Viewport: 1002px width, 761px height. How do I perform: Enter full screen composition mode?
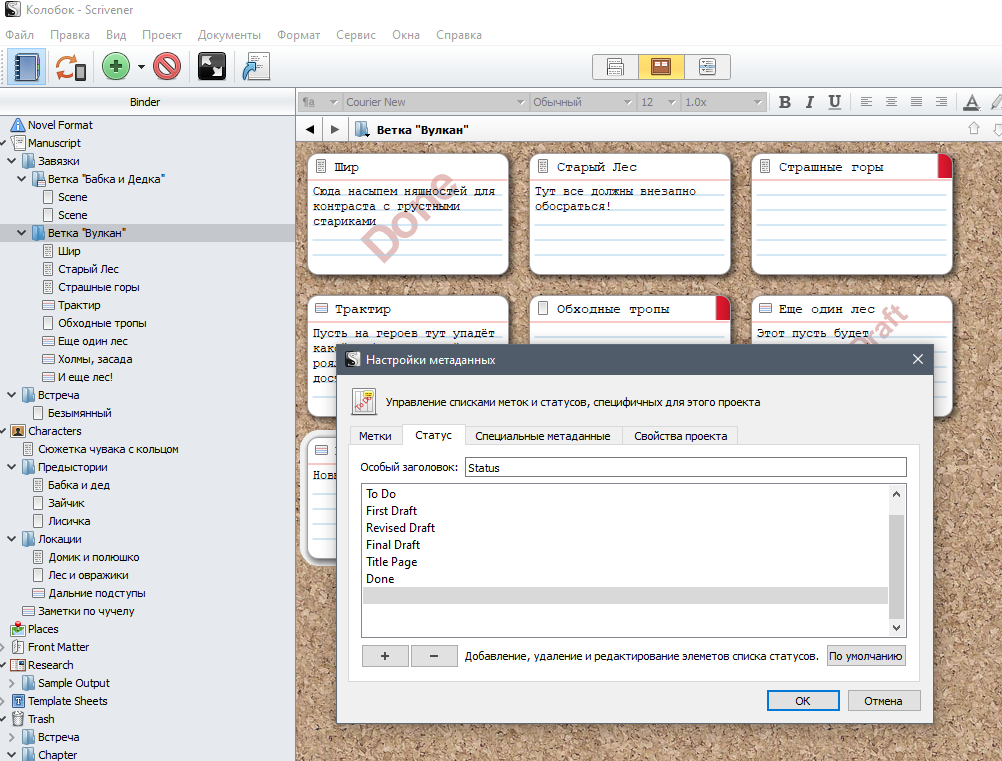(211, 67)
